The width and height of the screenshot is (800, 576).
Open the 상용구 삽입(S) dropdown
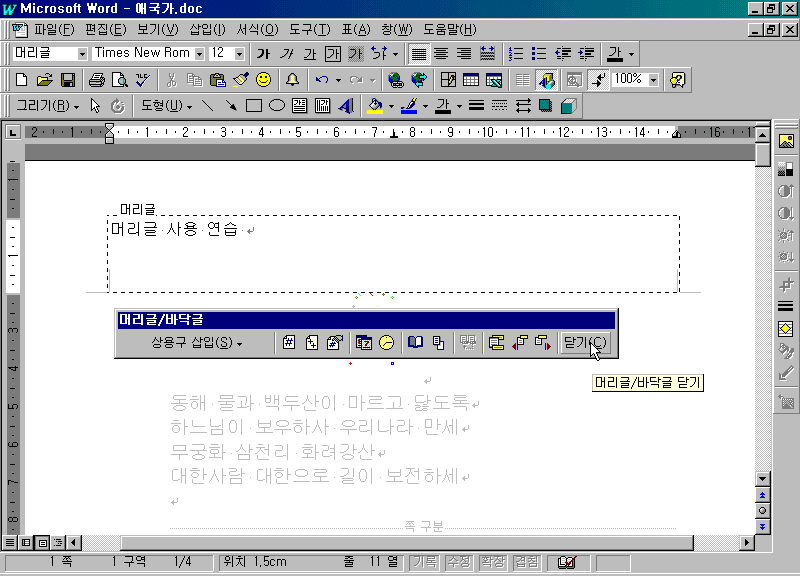coord(196,342)
